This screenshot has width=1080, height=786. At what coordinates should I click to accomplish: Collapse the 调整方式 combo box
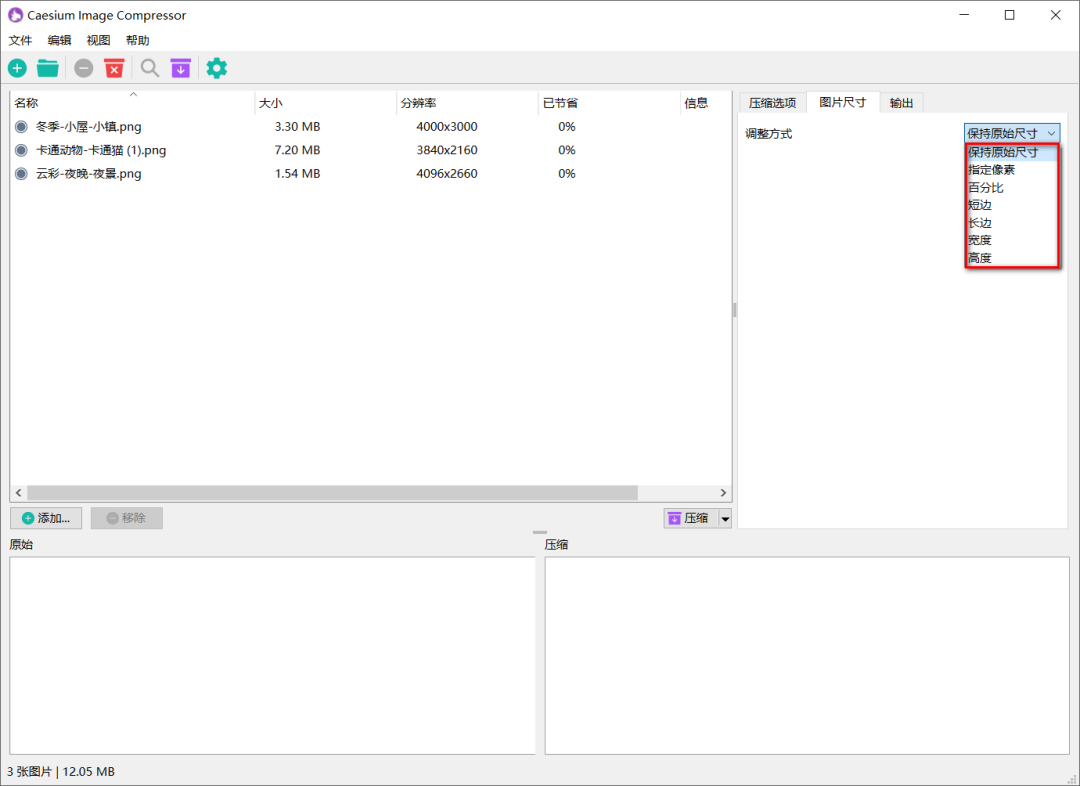coord(1012,133)
